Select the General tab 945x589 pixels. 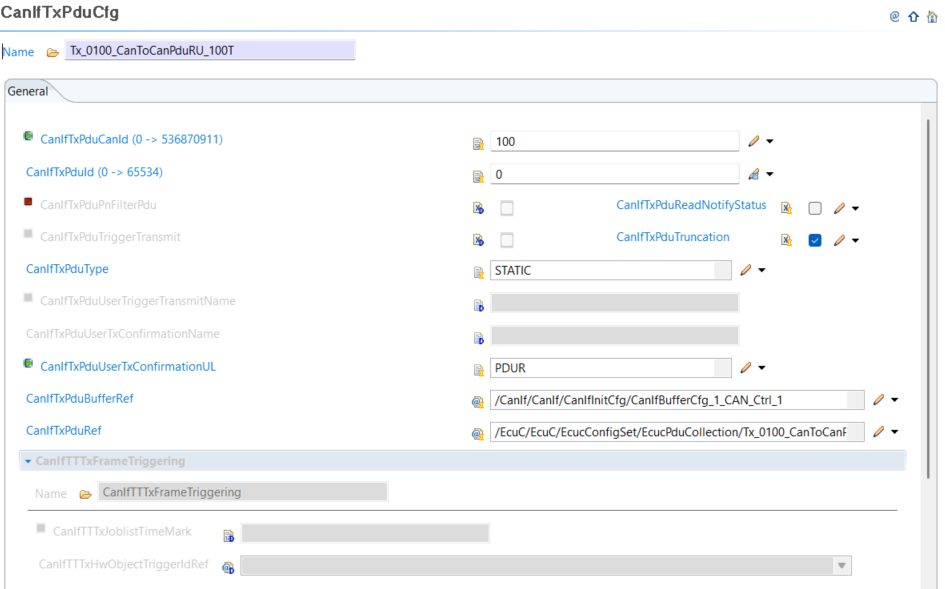pyautogui.click(x=28, y=91)
